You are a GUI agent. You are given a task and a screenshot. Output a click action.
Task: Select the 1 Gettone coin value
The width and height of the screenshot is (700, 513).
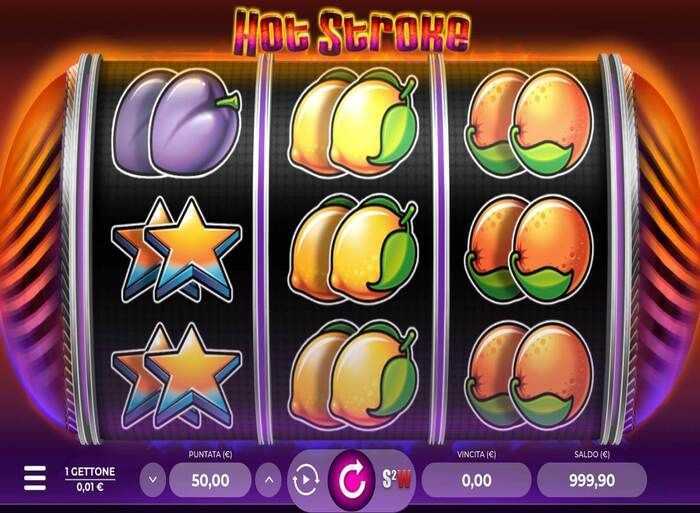pyautogui.click(x=90, y=479)
